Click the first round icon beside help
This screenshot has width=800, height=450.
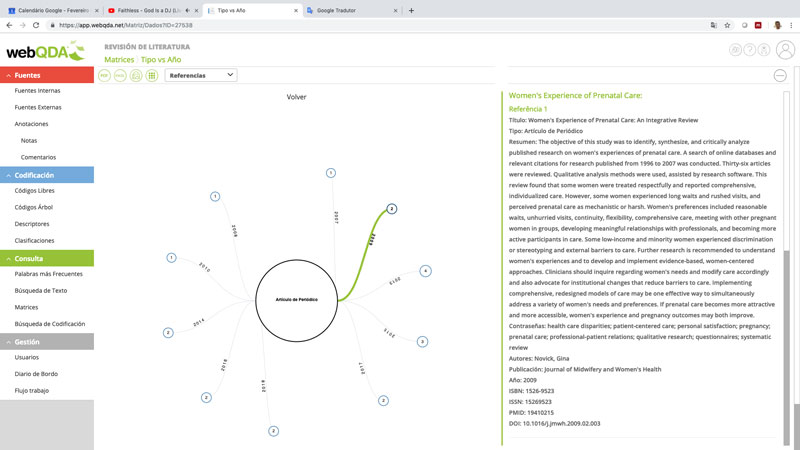pos(735,49)
